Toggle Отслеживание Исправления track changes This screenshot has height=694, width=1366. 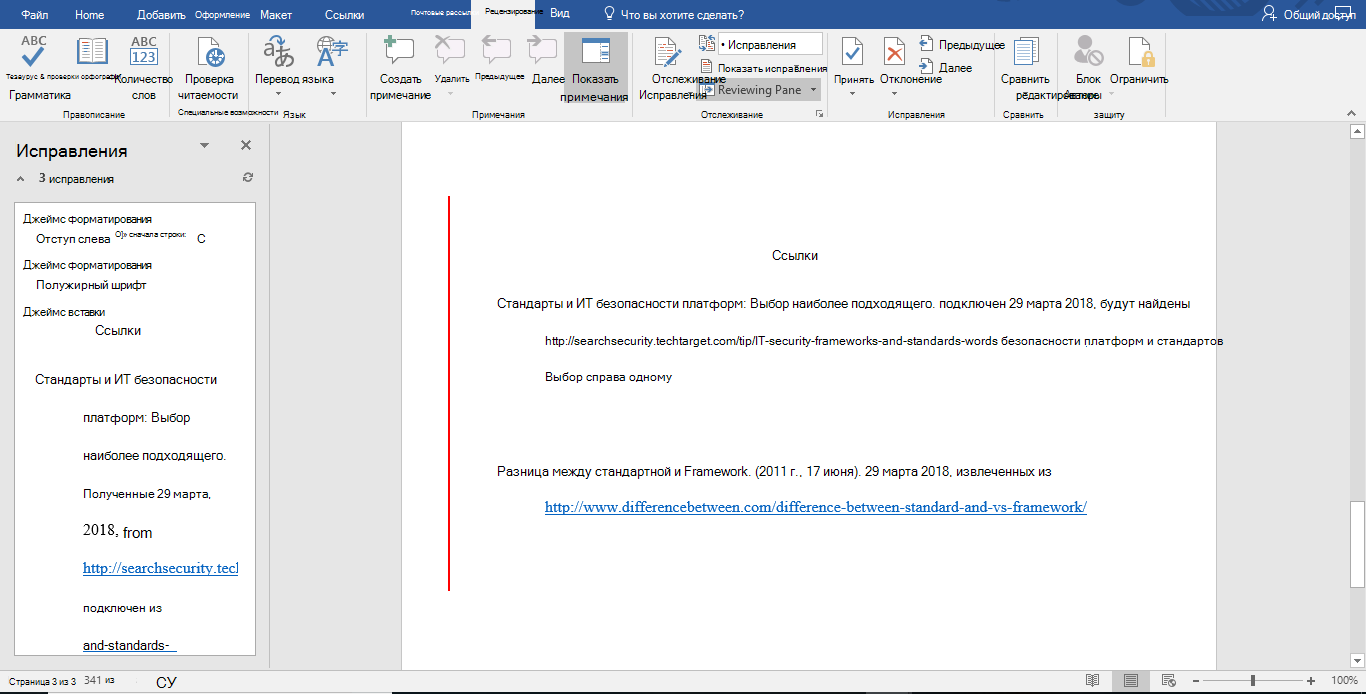point(666,54)
